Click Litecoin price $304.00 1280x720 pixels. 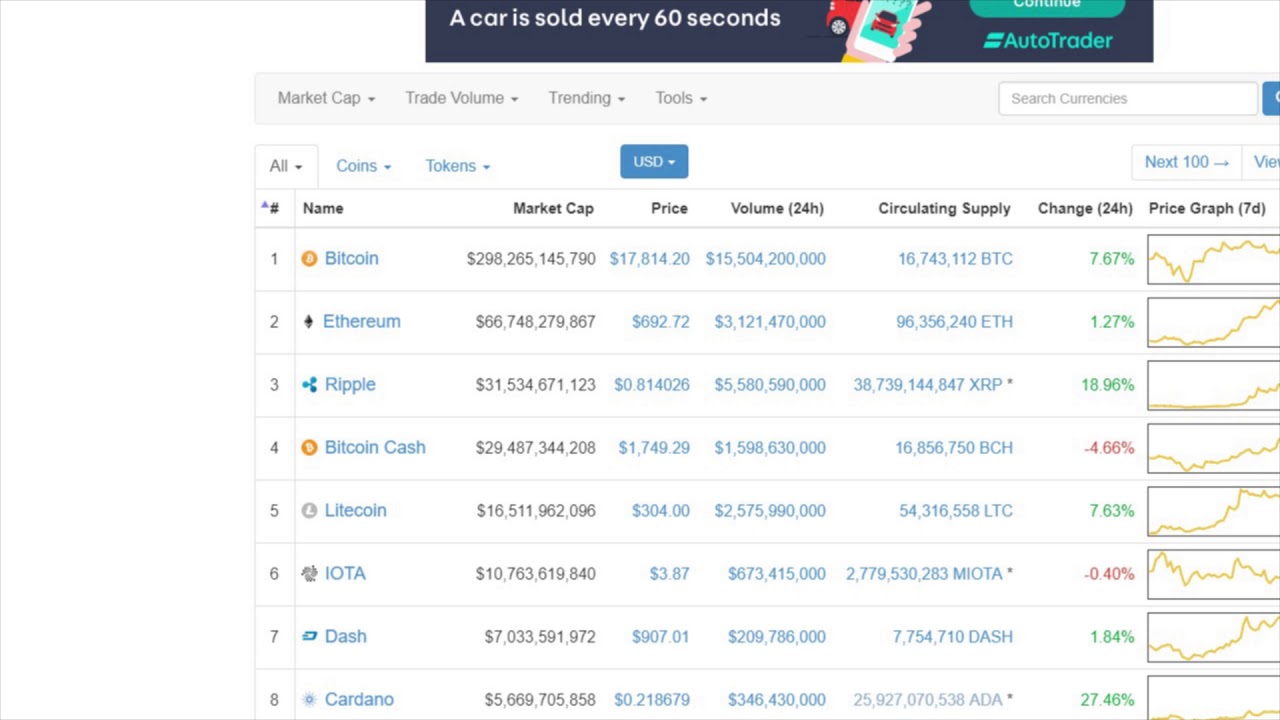coord(660,511)
